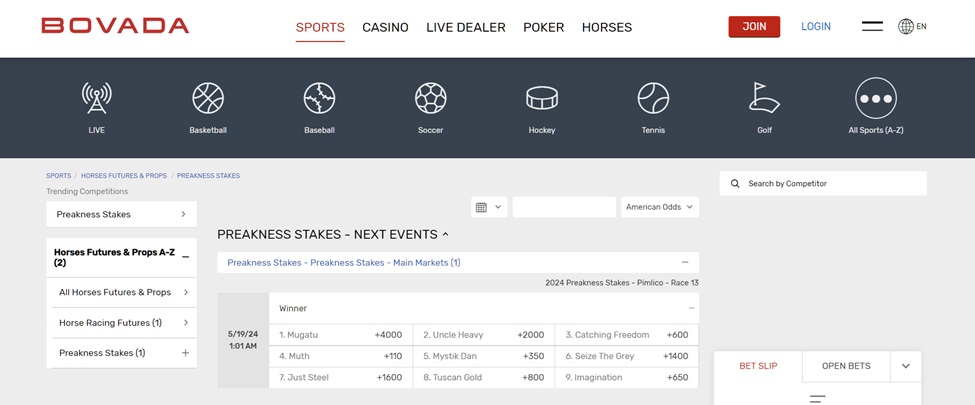975x405 pixels.
Task: Click the LOGIN link
Action: click(x=815, y=27)
